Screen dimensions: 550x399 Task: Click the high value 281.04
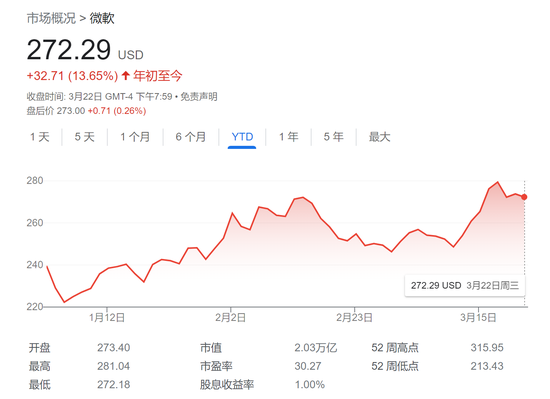tap(114, 366)
